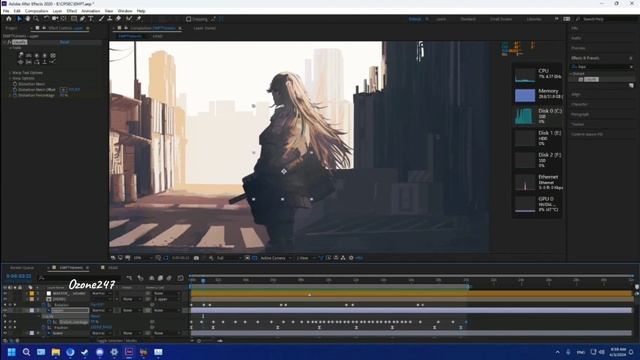Click the orange label swatch of MASTER layer
Screen dimensions: 640x360
(32, 293)
